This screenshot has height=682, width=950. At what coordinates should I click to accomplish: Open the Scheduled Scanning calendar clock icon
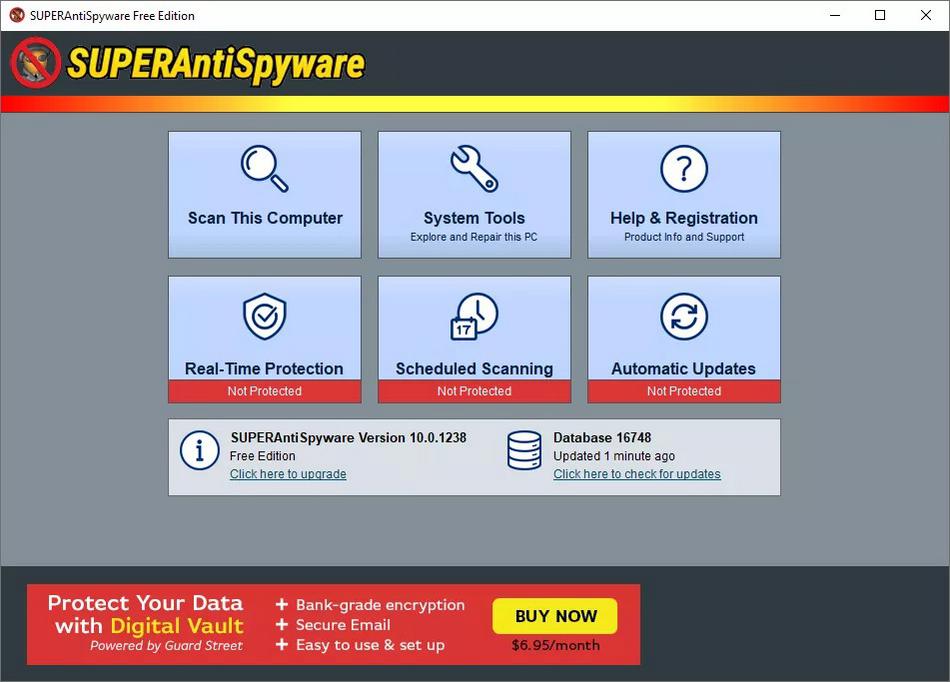(x=474, y=317)
